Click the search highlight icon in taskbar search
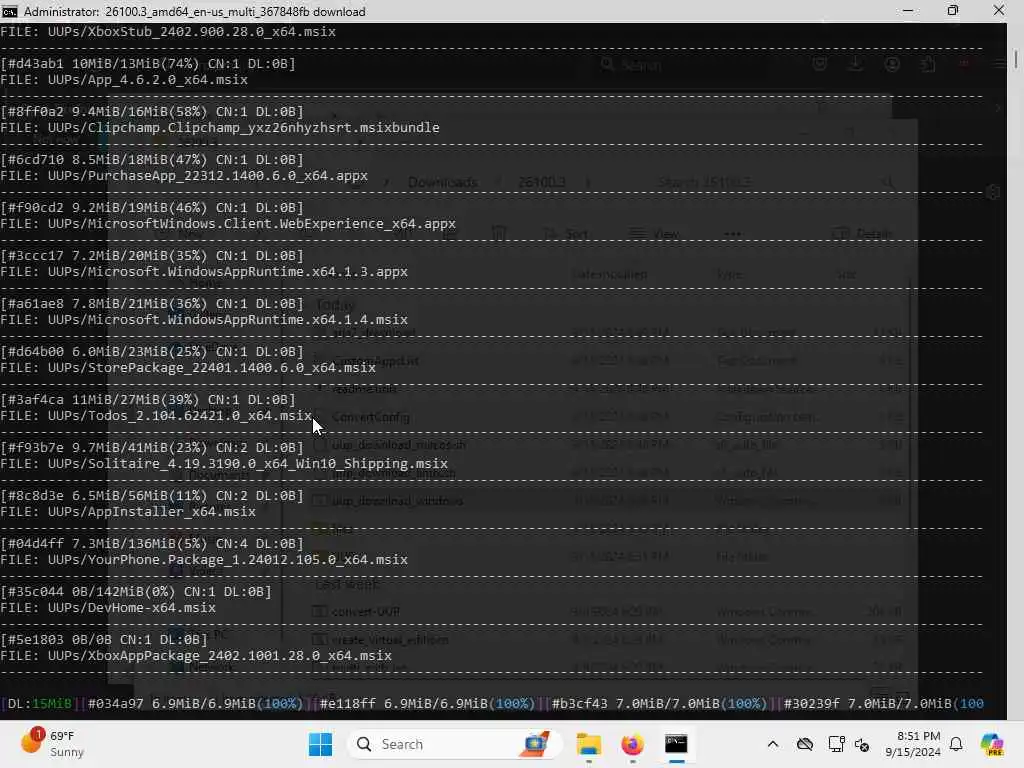Screen dimensions: 1024x768 [x=535, y=744]
